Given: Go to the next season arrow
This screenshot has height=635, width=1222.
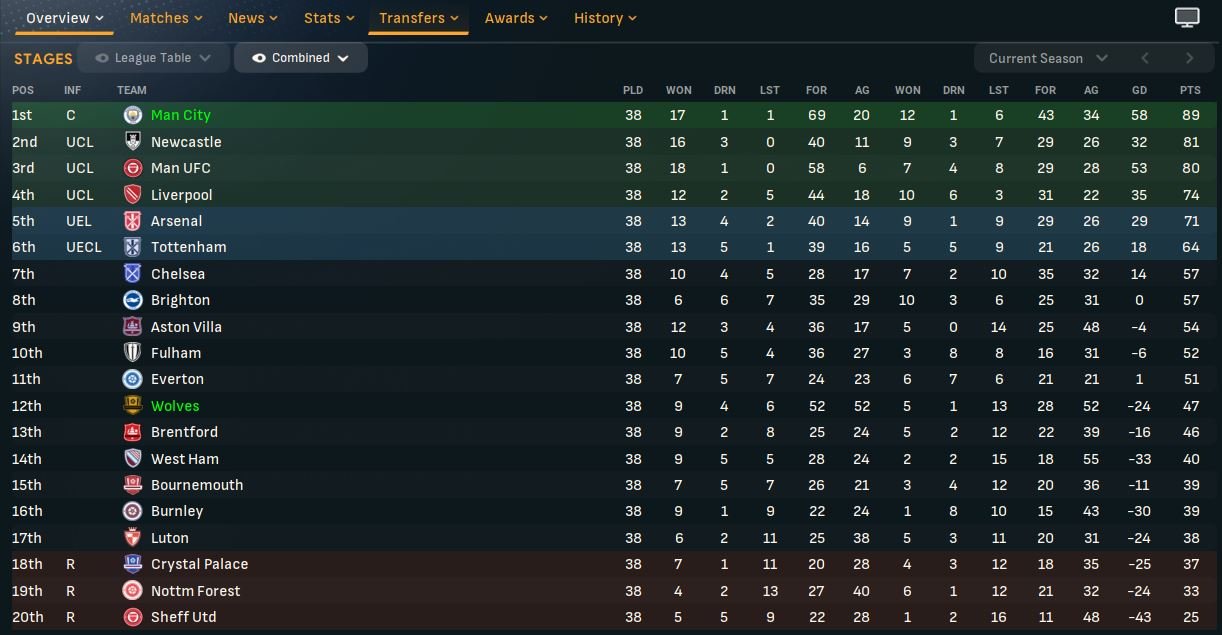Looking at the screenshot, I should (1189, 58).
